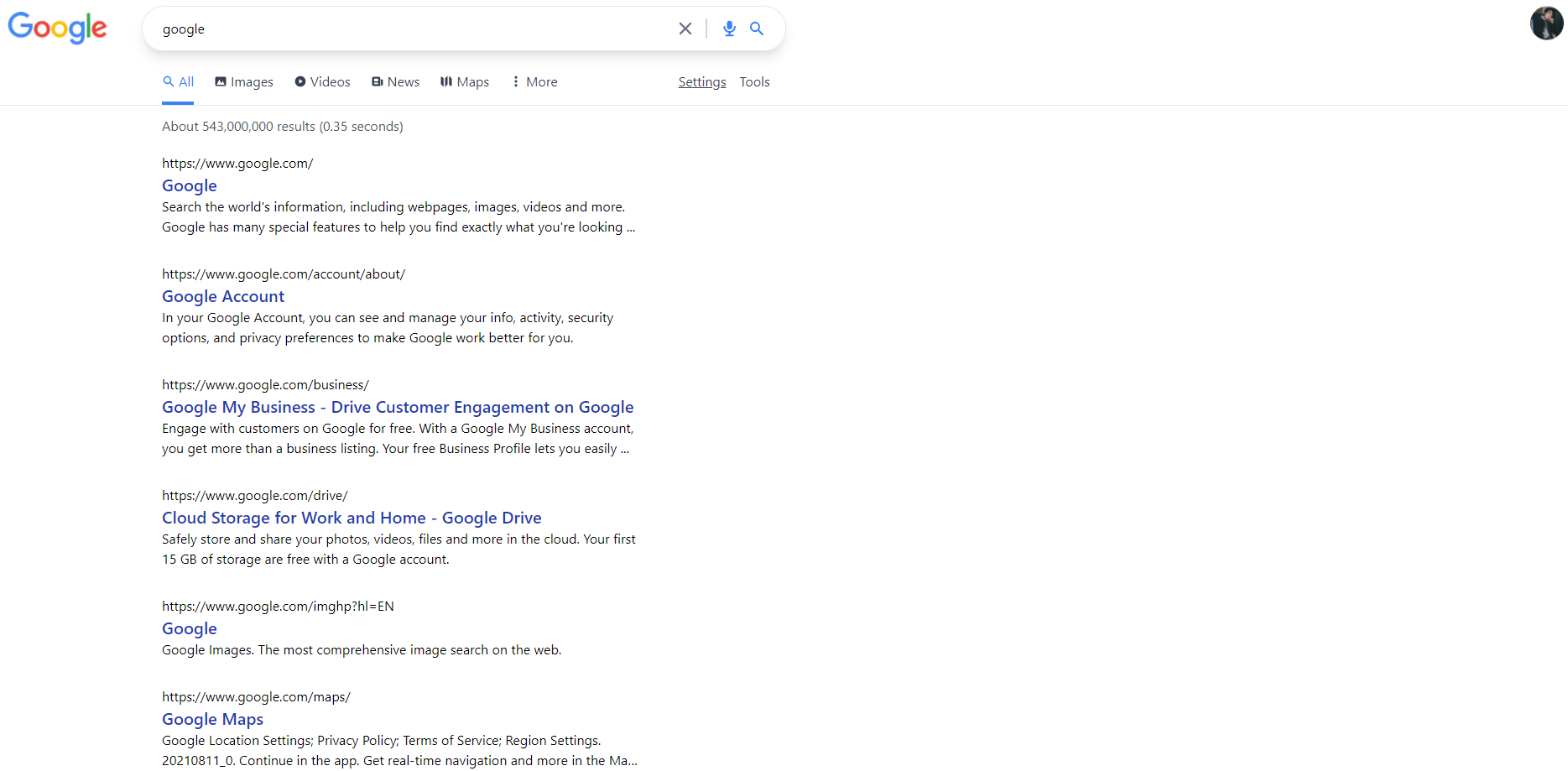Image resolution: width=1568 pixels, height=771 pixels.
Task: Focus the search input containing google
Action: [415, 29]
